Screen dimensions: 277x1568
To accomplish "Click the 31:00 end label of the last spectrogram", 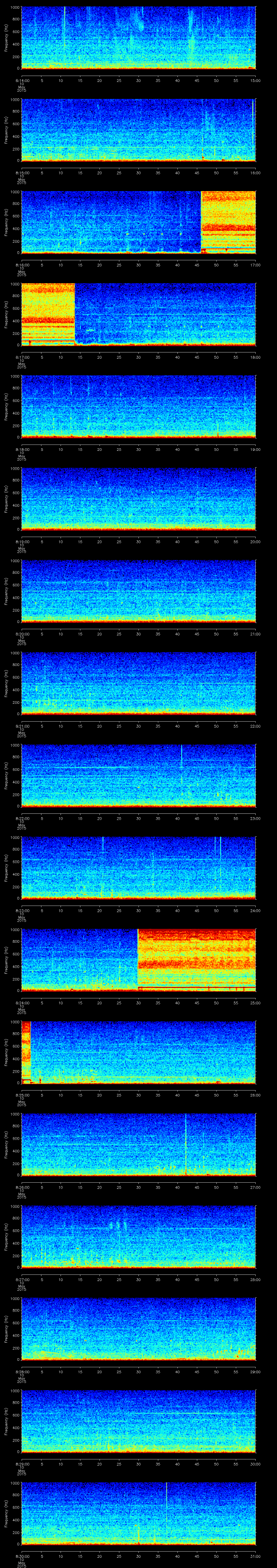I will click(x=256, y=1556).
